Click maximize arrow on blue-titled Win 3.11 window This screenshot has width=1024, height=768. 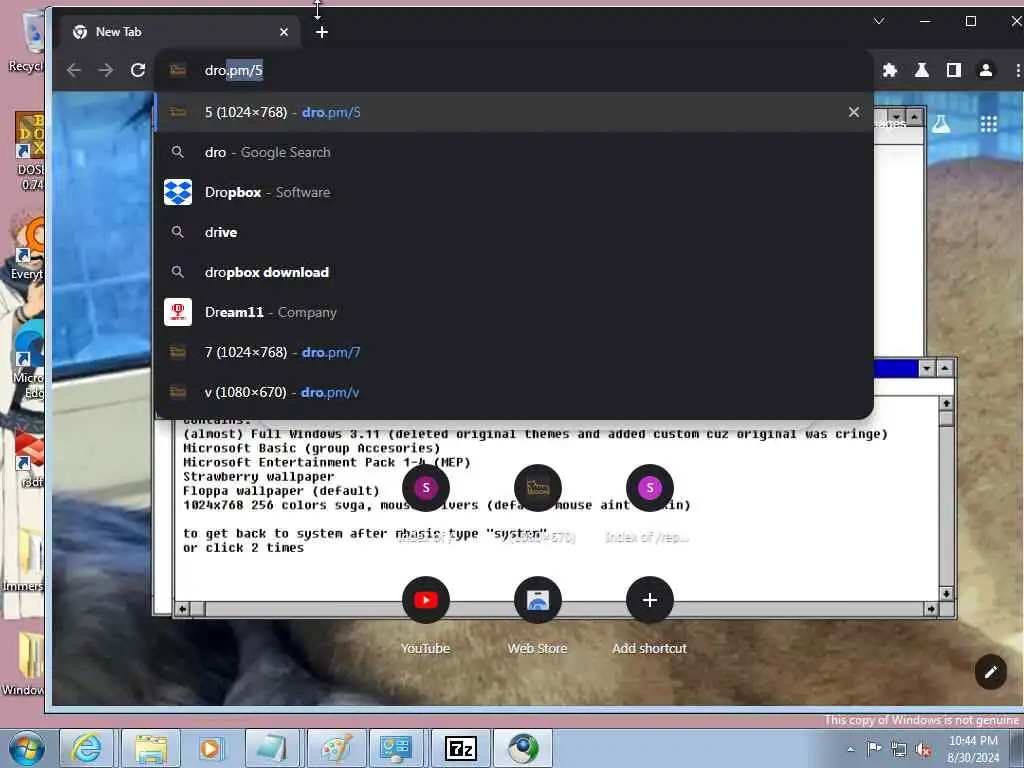pos(945,368)
